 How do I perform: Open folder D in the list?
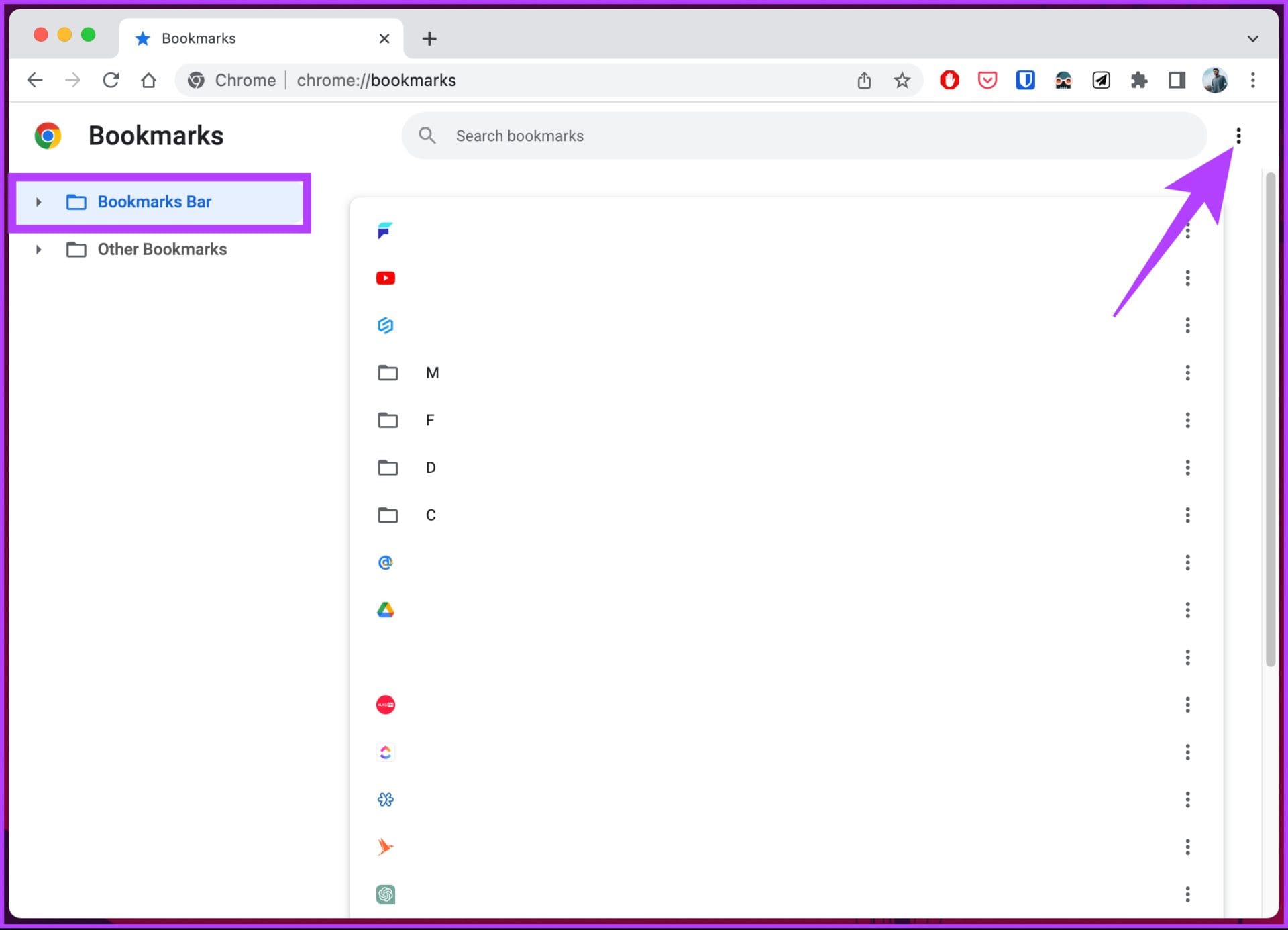pyautogui.click(x=786, y=468)
